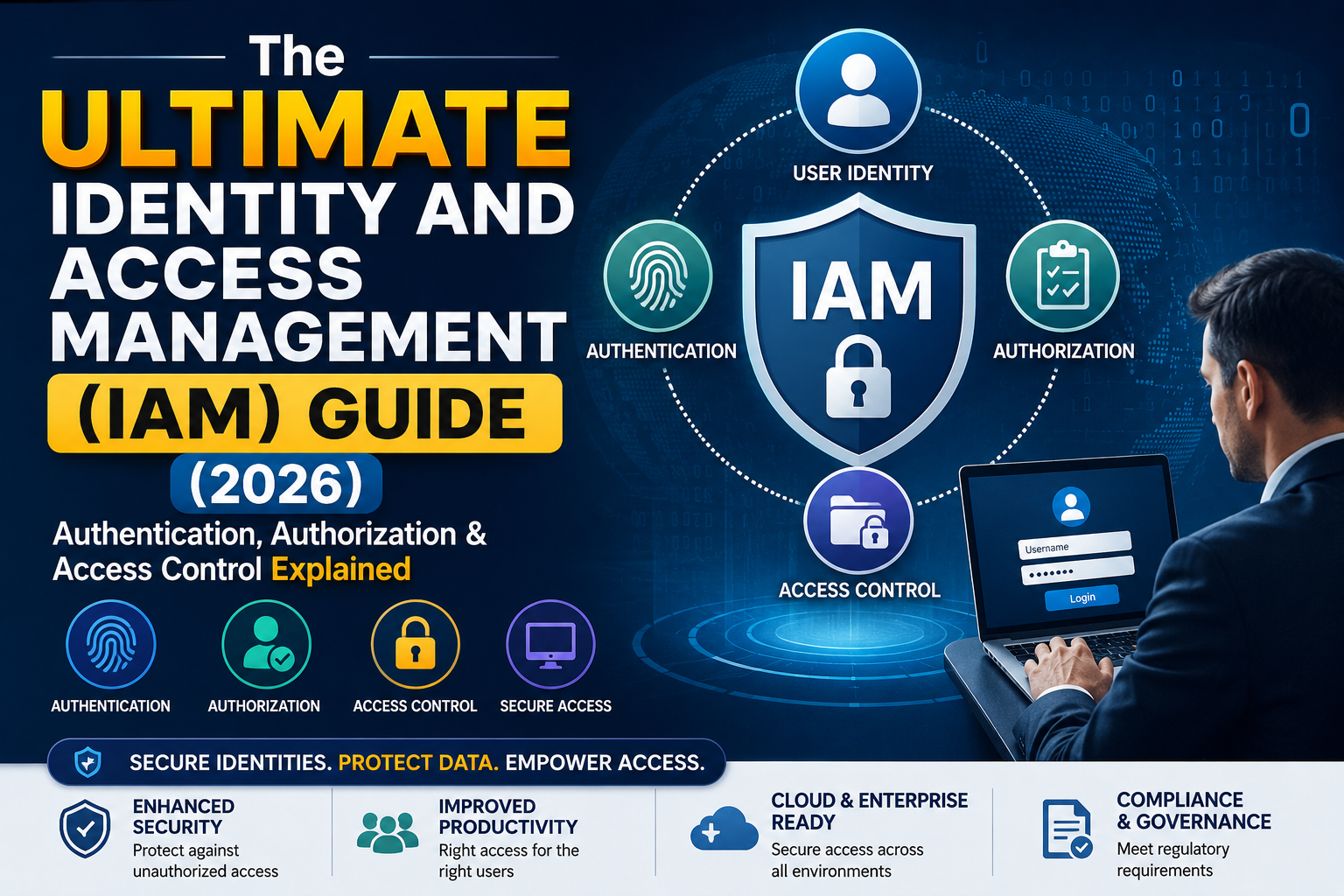The image size is (1344, 896).
Task: Click the "MANAGEMENT" headline word
Action: 309,337
